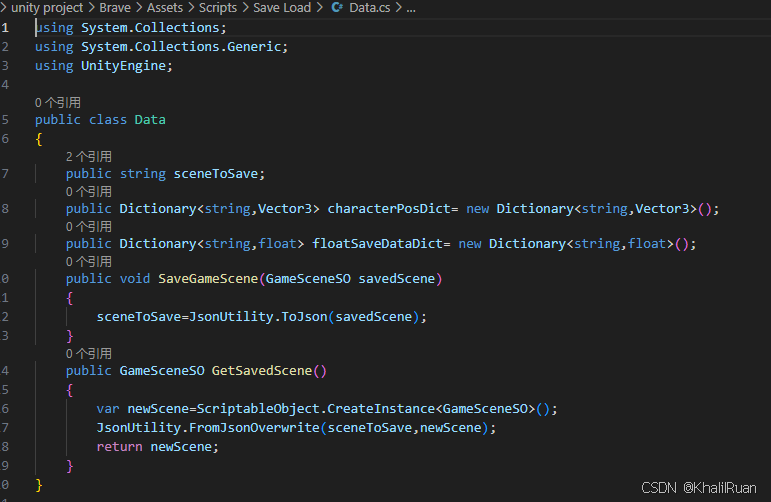Image resolution: width=771 pixels, height=502 pixels.
Task: Click line number 7 in the gutter
Action: coord(5,174)
